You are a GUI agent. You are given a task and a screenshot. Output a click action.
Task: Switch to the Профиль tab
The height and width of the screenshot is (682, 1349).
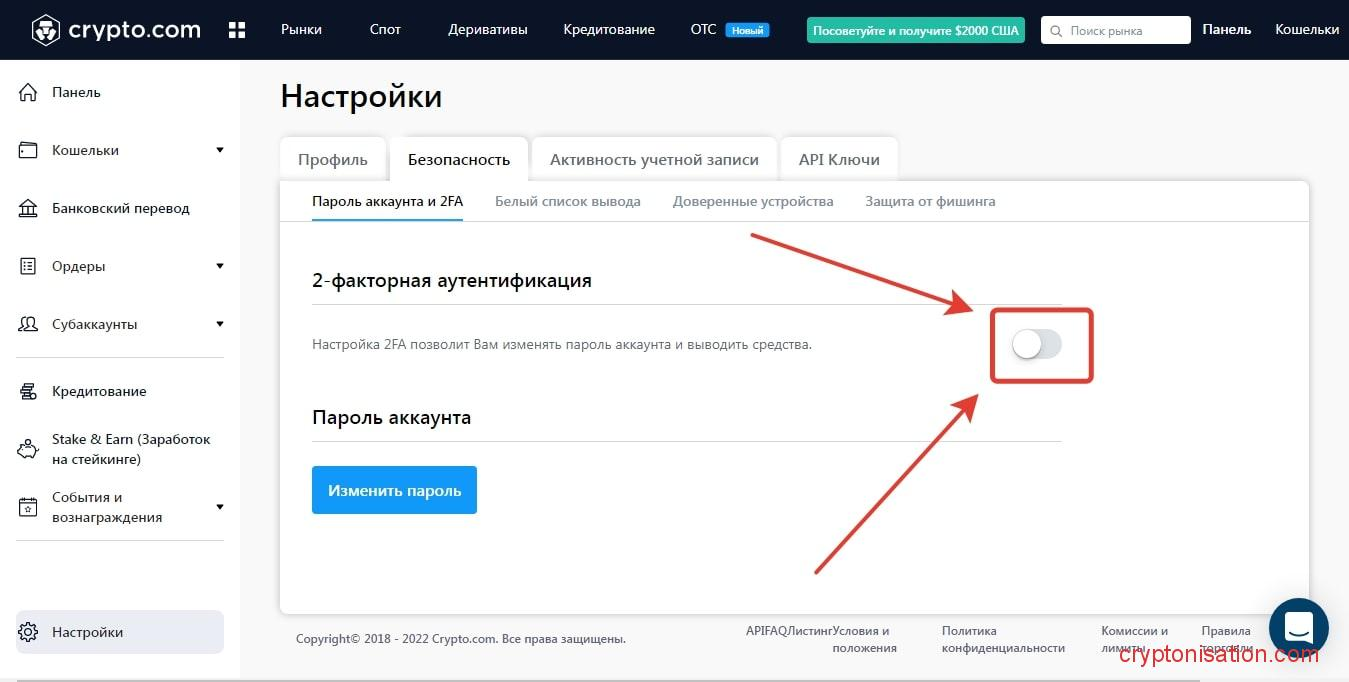(x=333, y=159)
